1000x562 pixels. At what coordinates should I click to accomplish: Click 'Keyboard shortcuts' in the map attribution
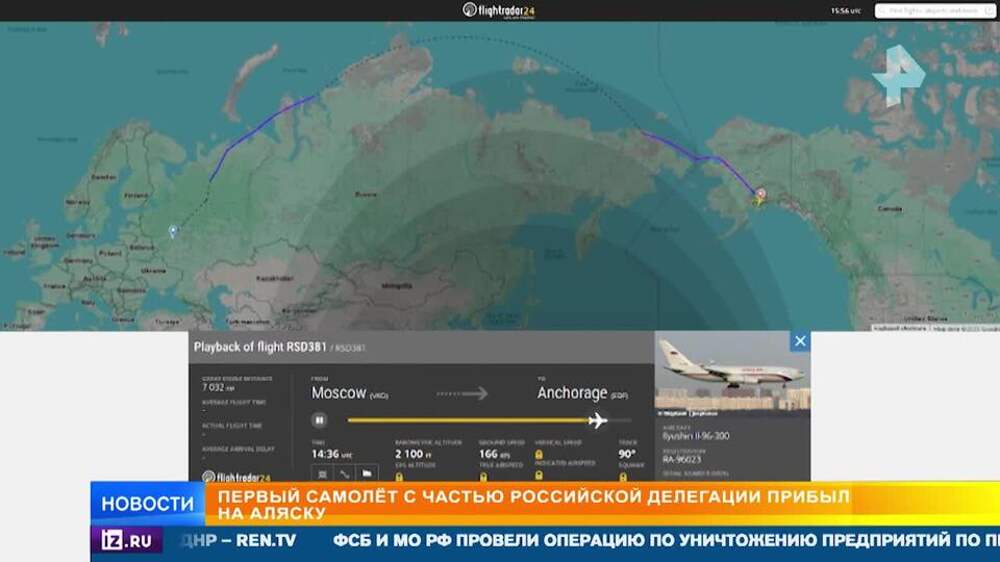pyautogui.click(x=900, y=328)
